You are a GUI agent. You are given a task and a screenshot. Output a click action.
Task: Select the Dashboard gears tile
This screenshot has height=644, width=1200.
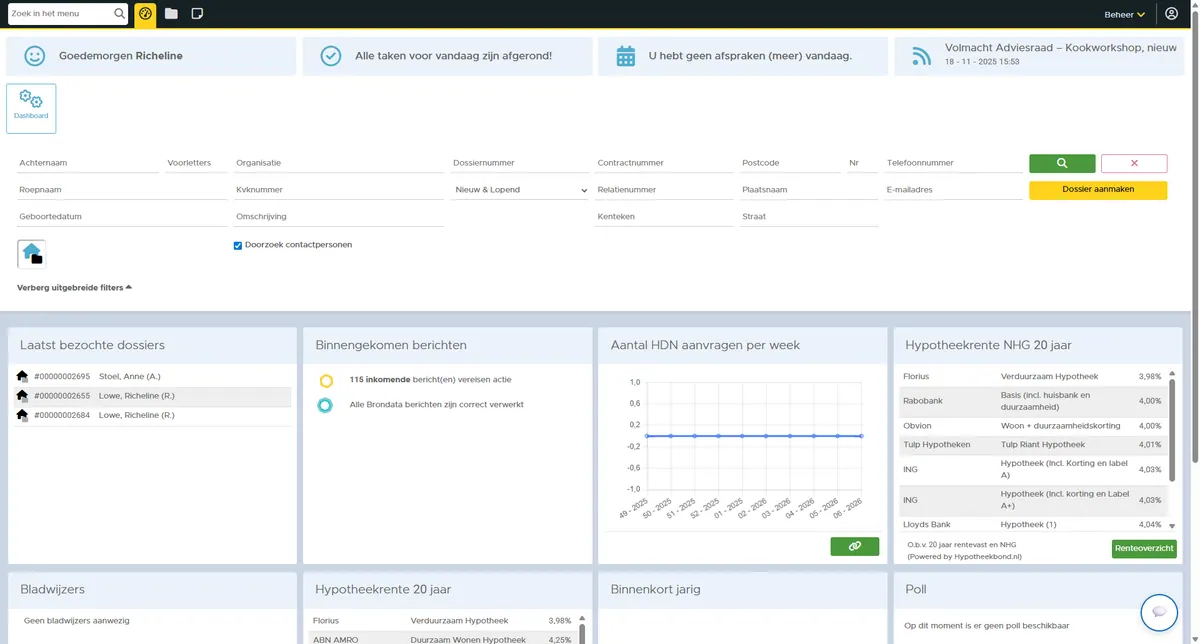[x=31, y=108]
